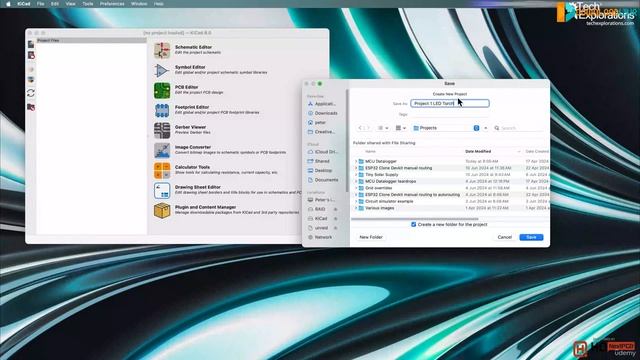Click the Tags field

[x=450, y=115]
